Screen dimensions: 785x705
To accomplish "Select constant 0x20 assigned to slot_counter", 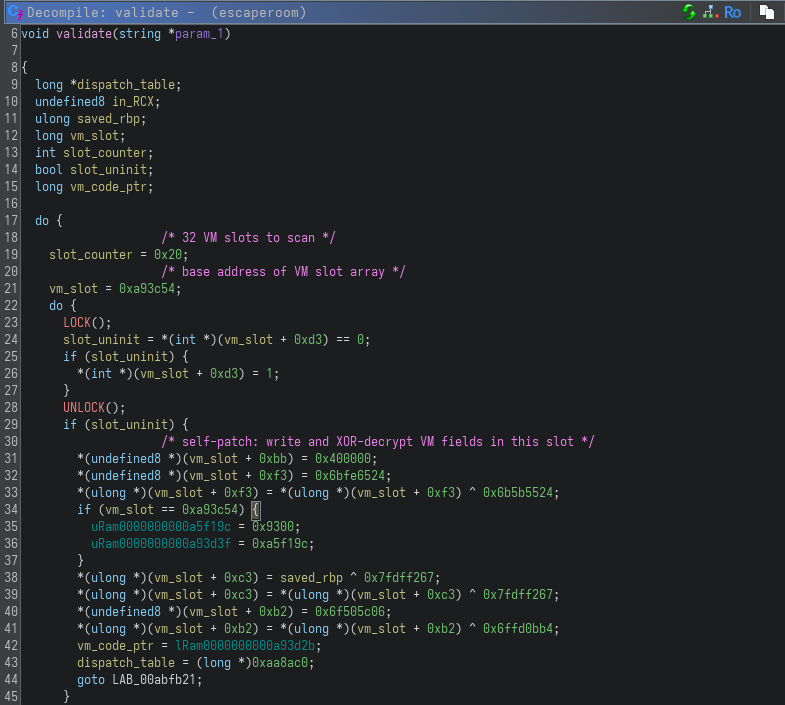I will [x=168, y=254].
